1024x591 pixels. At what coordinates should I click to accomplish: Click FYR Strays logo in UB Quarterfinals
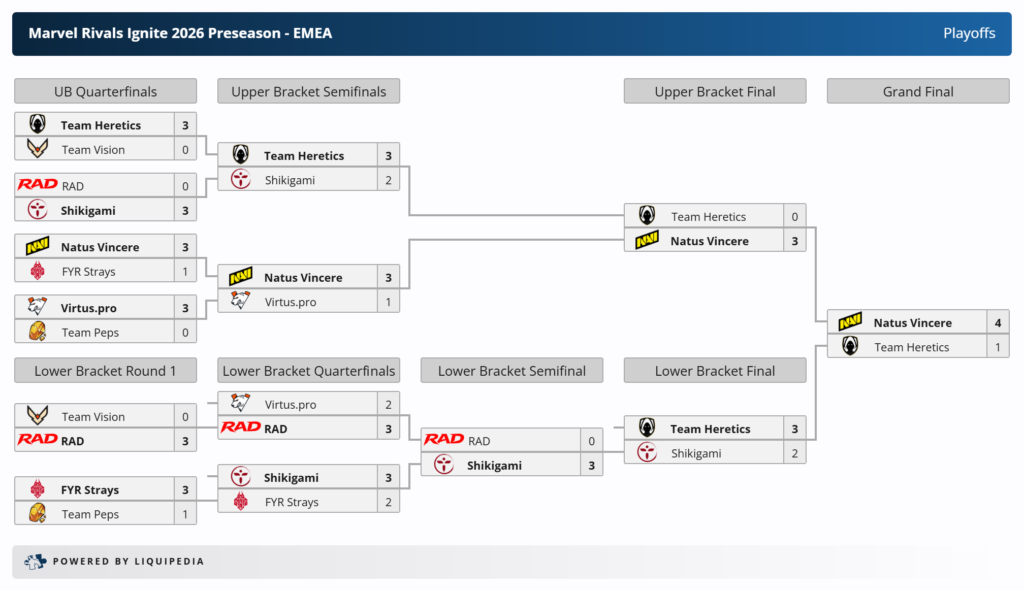[38, 271]
